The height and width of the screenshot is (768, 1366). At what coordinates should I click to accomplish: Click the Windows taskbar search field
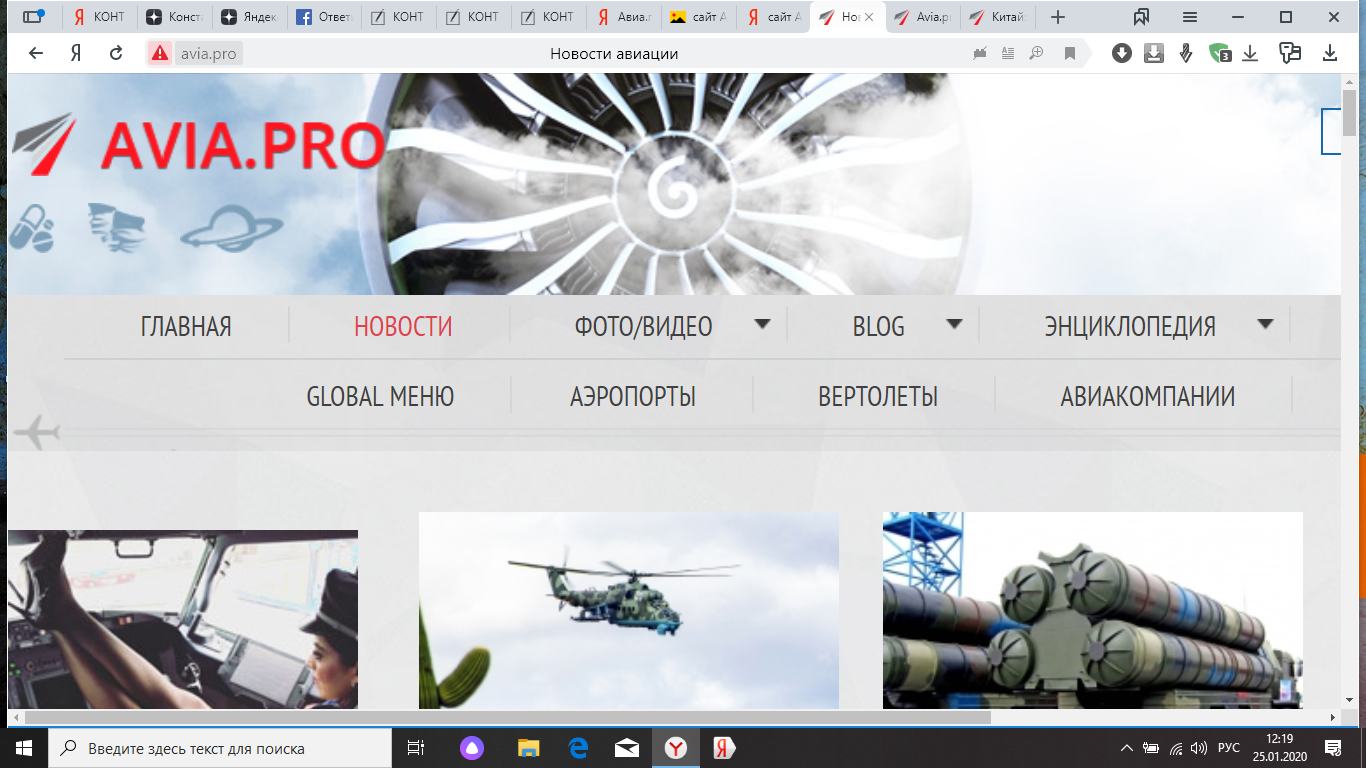(220, 748)
